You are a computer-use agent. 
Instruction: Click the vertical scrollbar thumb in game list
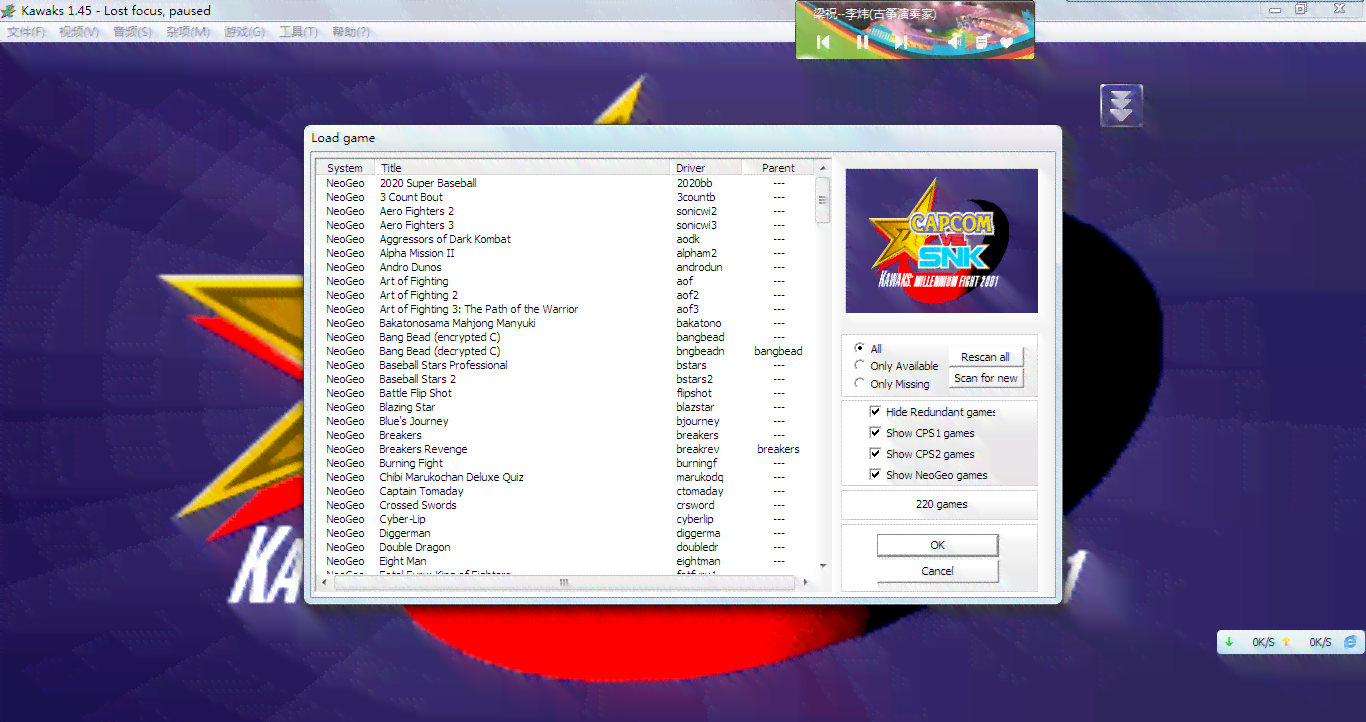[x=823, y=200]
